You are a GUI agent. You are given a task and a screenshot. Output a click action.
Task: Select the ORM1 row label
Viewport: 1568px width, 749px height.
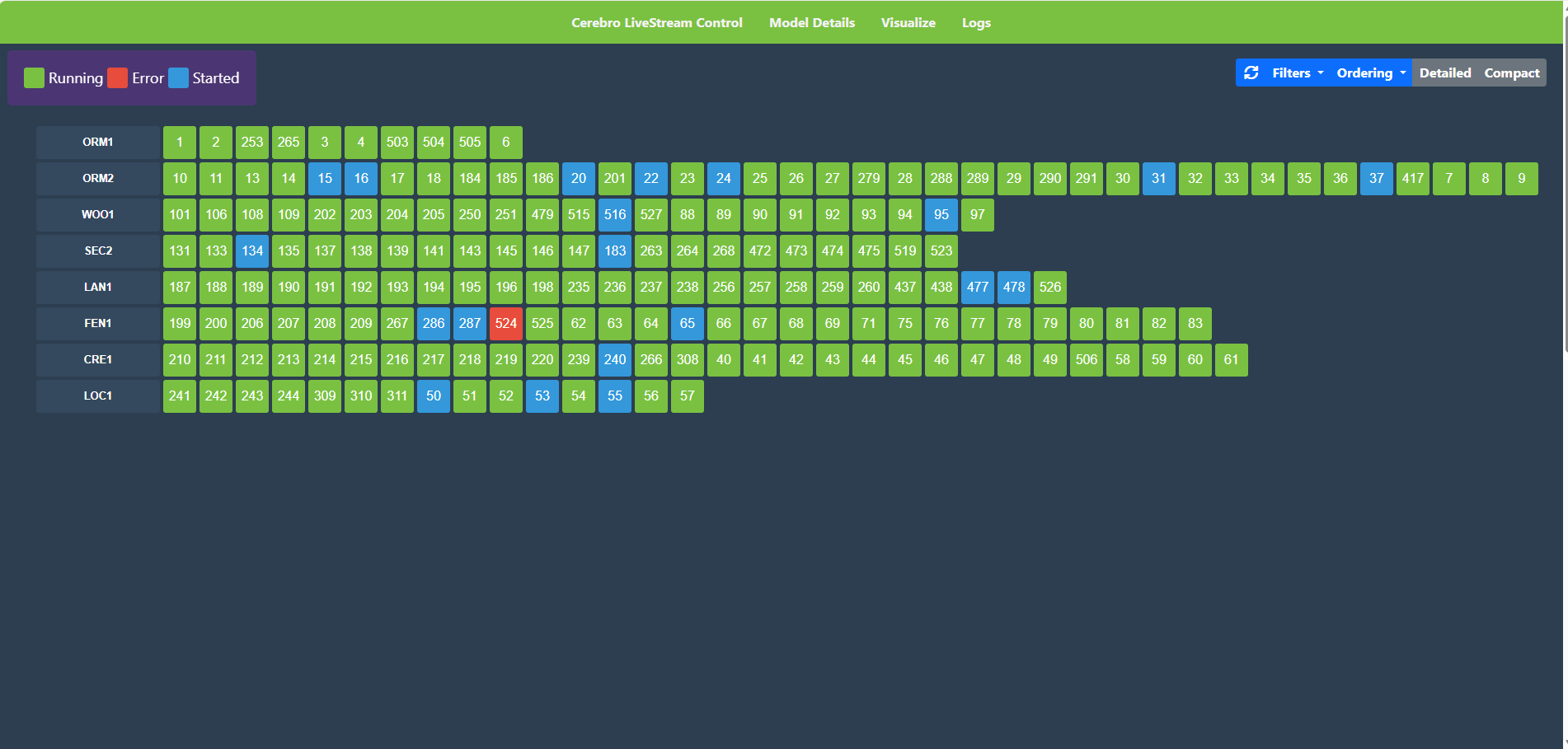(97, 142)
